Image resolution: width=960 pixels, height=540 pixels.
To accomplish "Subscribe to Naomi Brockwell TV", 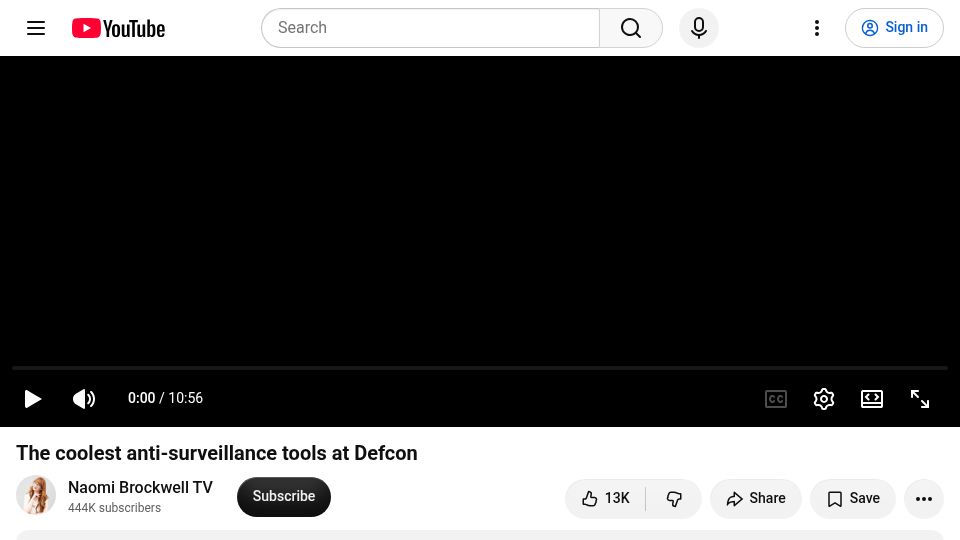I will (283, 497).
